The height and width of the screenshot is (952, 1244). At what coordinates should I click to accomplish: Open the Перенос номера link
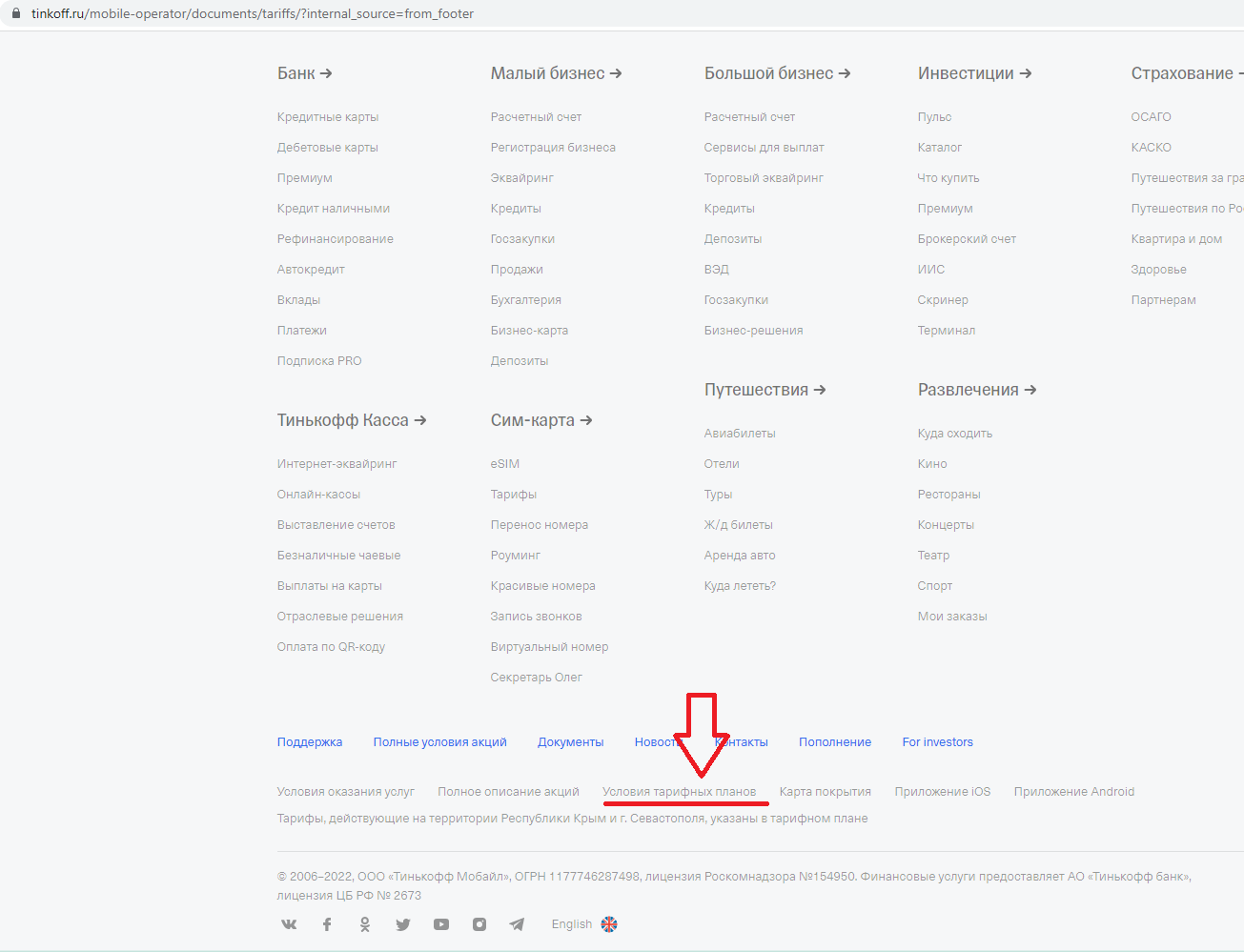point(540,525)
